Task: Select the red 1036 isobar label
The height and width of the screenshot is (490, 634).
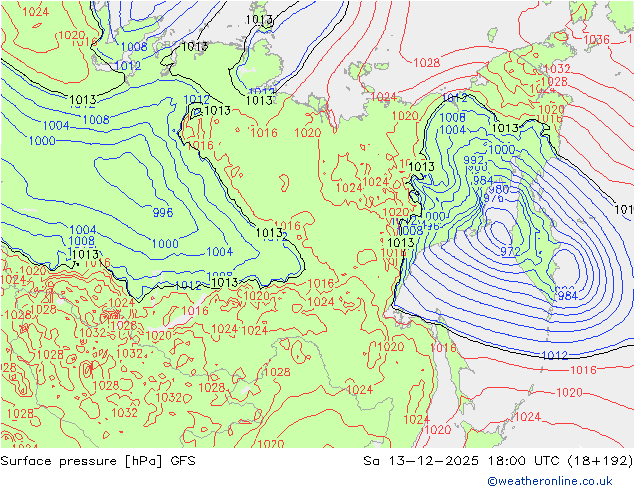Action: 596,40
